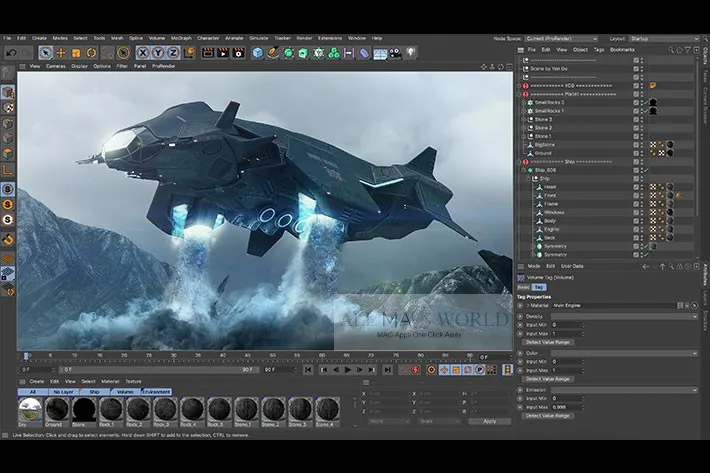Image resolution: width=710 pixels, height=473 pixels.
Task: Add a Light object
Action: click(x=411, y=53)
